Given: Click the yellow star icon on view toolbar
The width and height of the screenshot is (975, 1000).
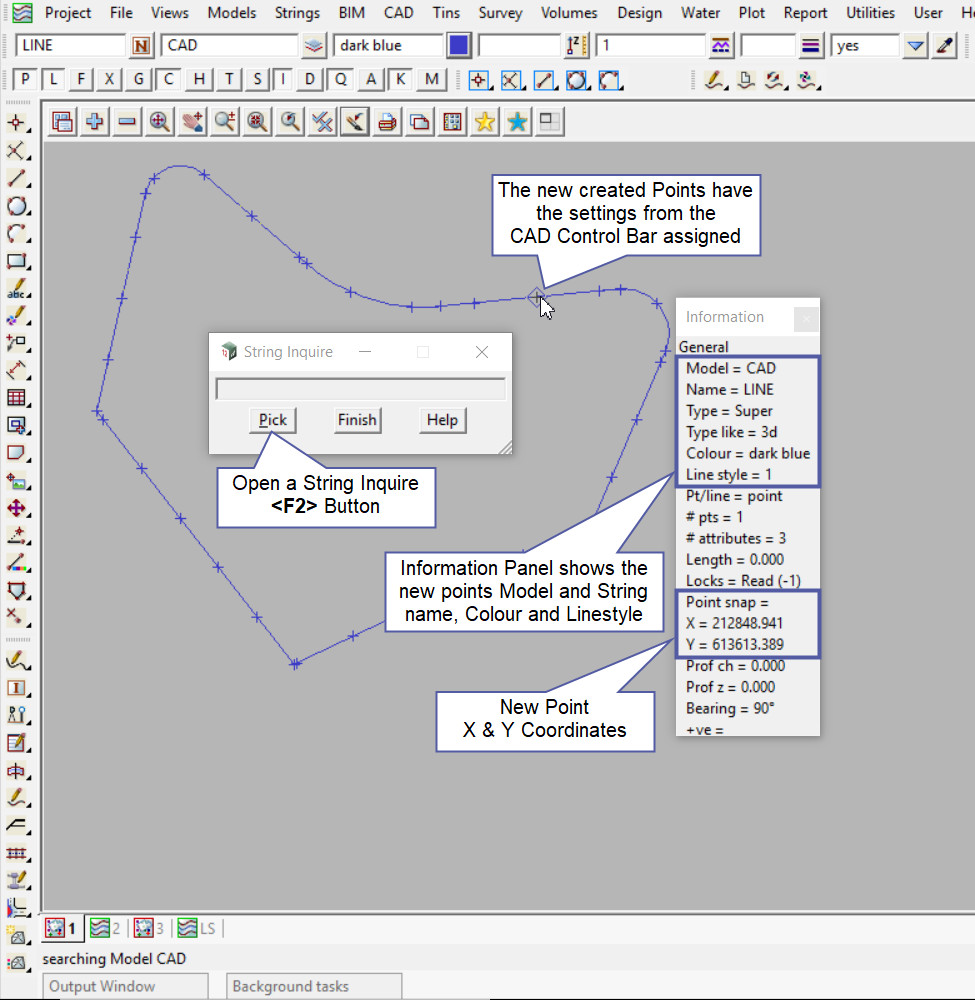Looking at the screenshot, I should point(484,122).
